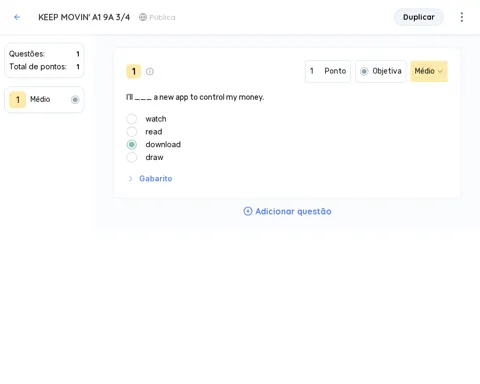Open the Médio difficulty dropdown

tap(429, 71)
